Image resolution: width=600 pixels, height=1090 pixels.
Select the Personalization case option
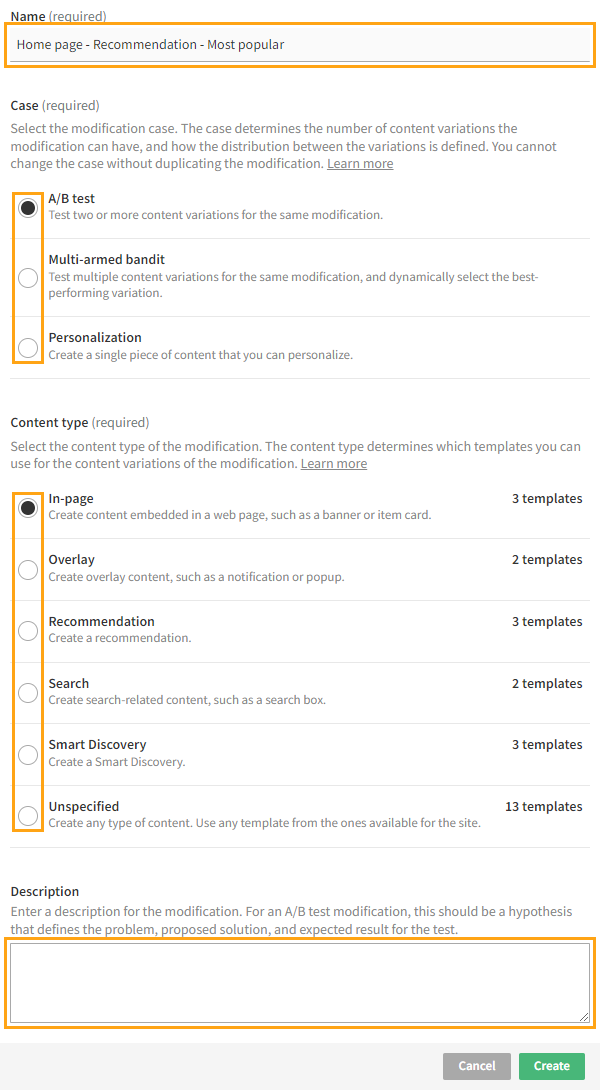(28, 347)
